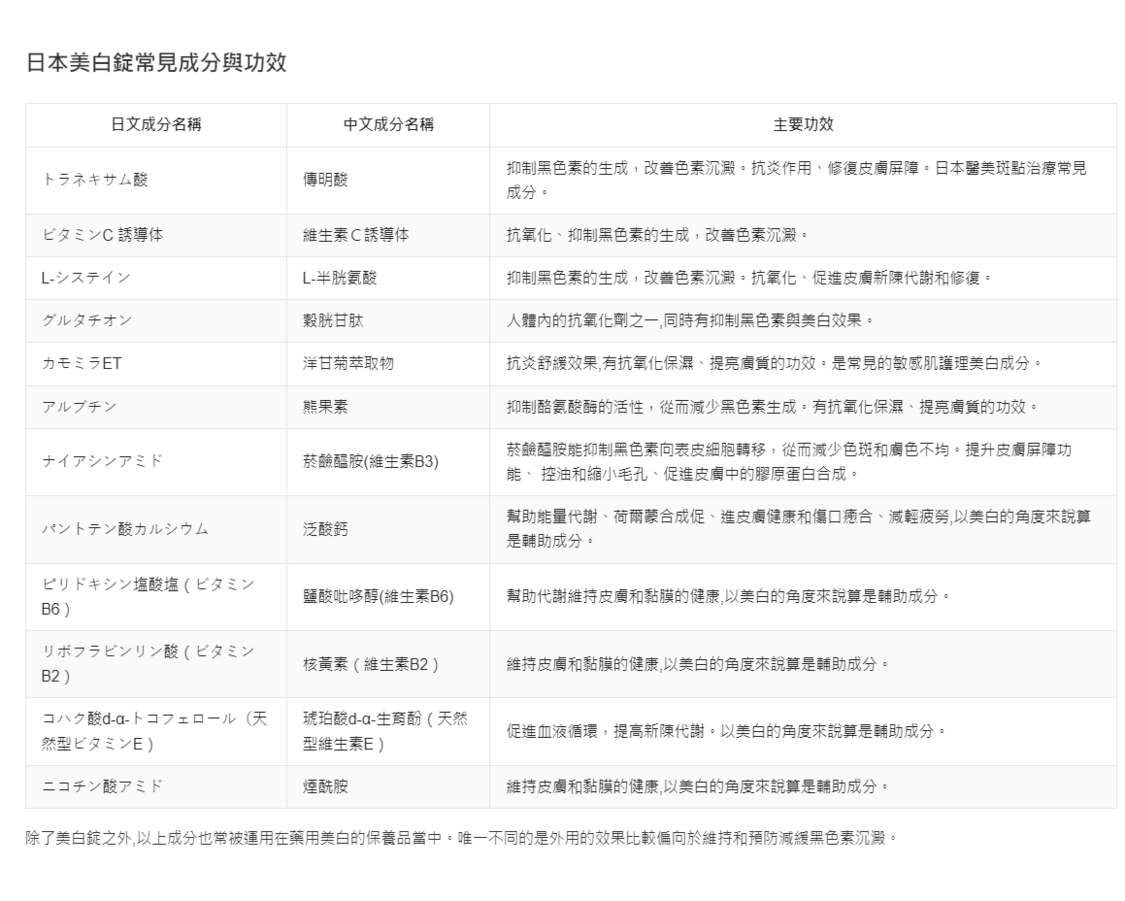
Task: Click the L-半胱氨酸 effect description
Action: point(803,278)
